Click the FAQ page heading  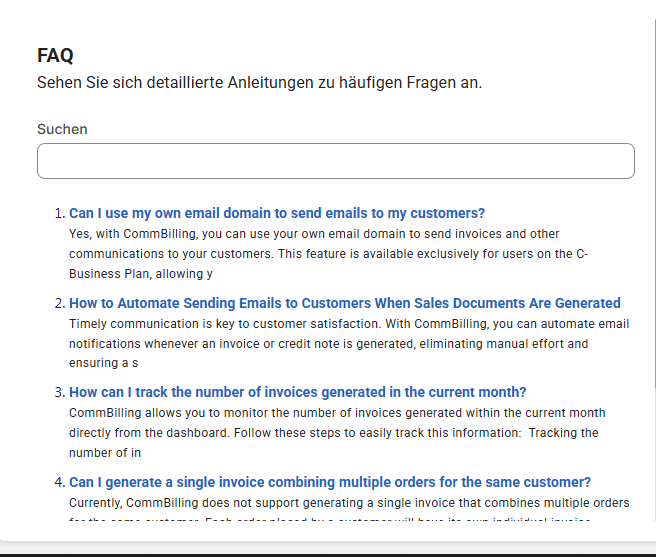click(55, 56)
